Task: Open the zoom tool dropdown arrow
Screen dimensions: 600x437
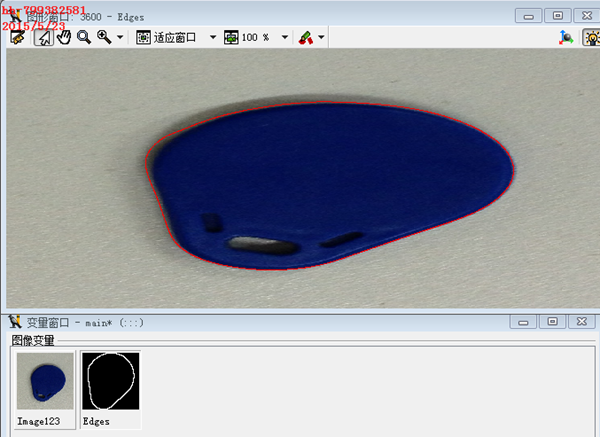Action: click(x=120, y=38)
